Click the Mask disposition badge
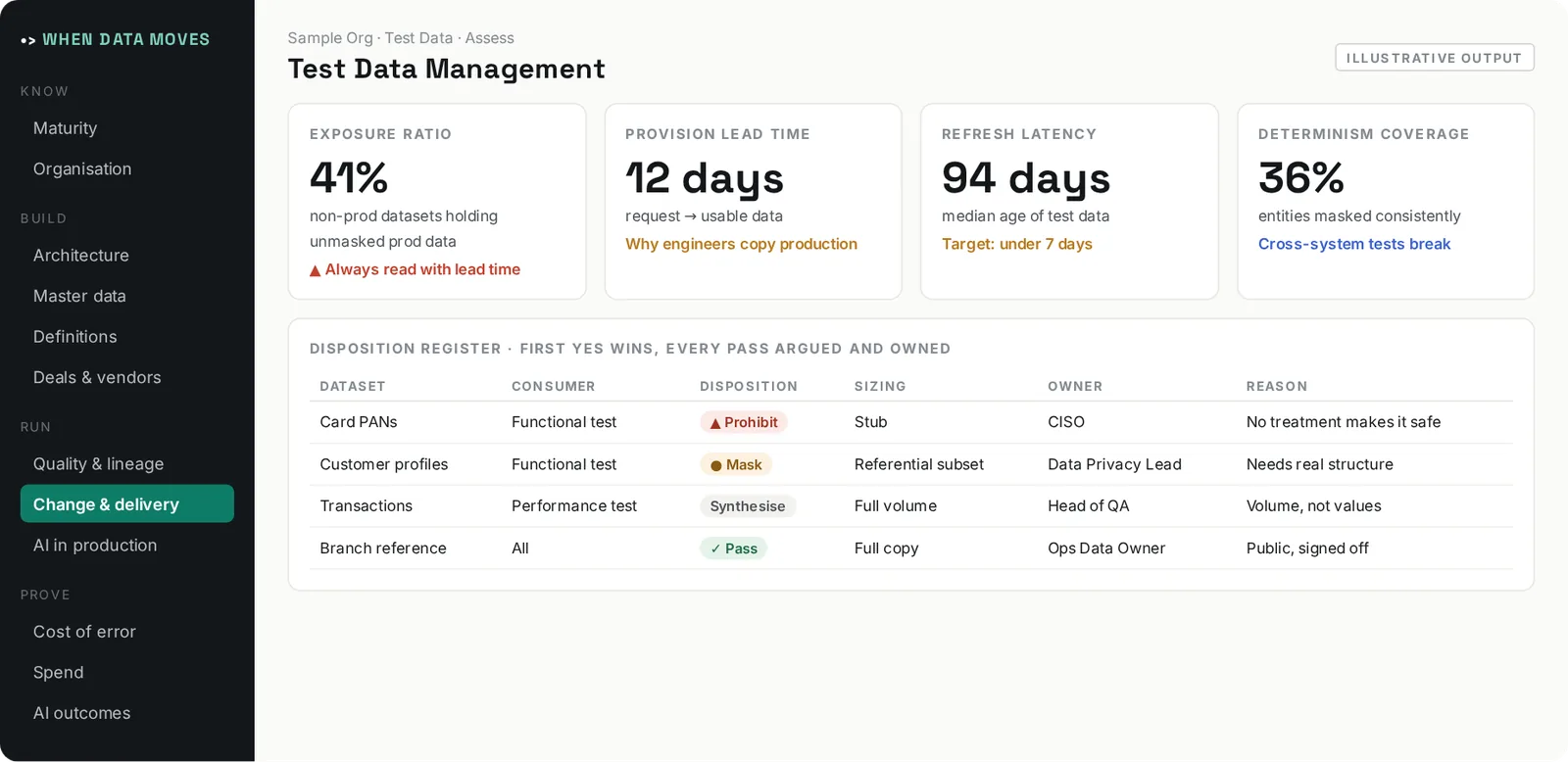This screenshot has width=1568, height=762. pyautogui.click(x=736, y=465)
